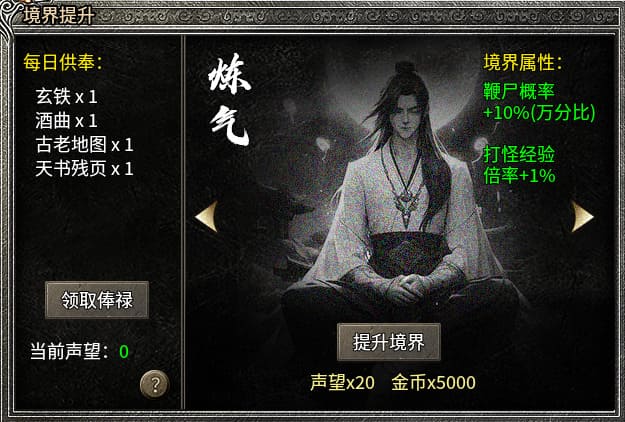Select the 玄铁 x1 offering item
The height and width of the screenshot is (422, 625).
tap(67, 97)
